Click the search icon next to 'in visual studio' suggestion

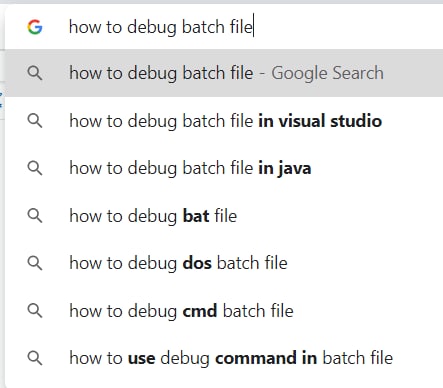point(35,120)
